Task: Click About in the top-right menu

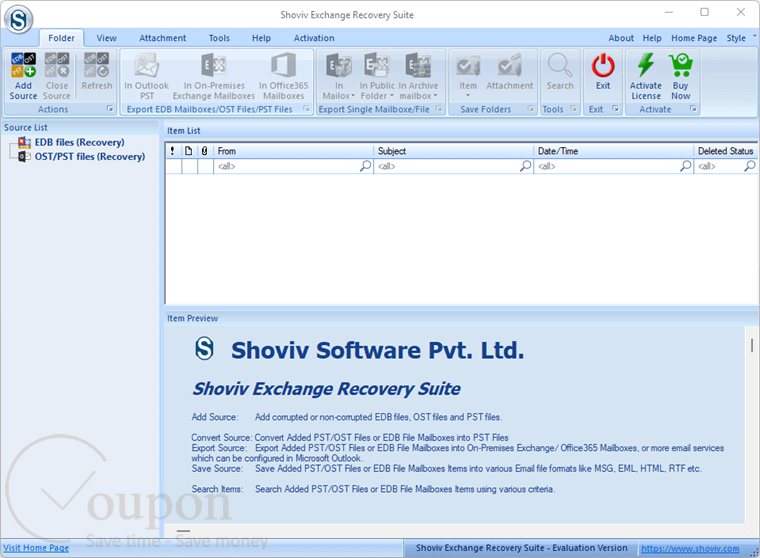Action: pyautogui.click(x=621, y=38)
